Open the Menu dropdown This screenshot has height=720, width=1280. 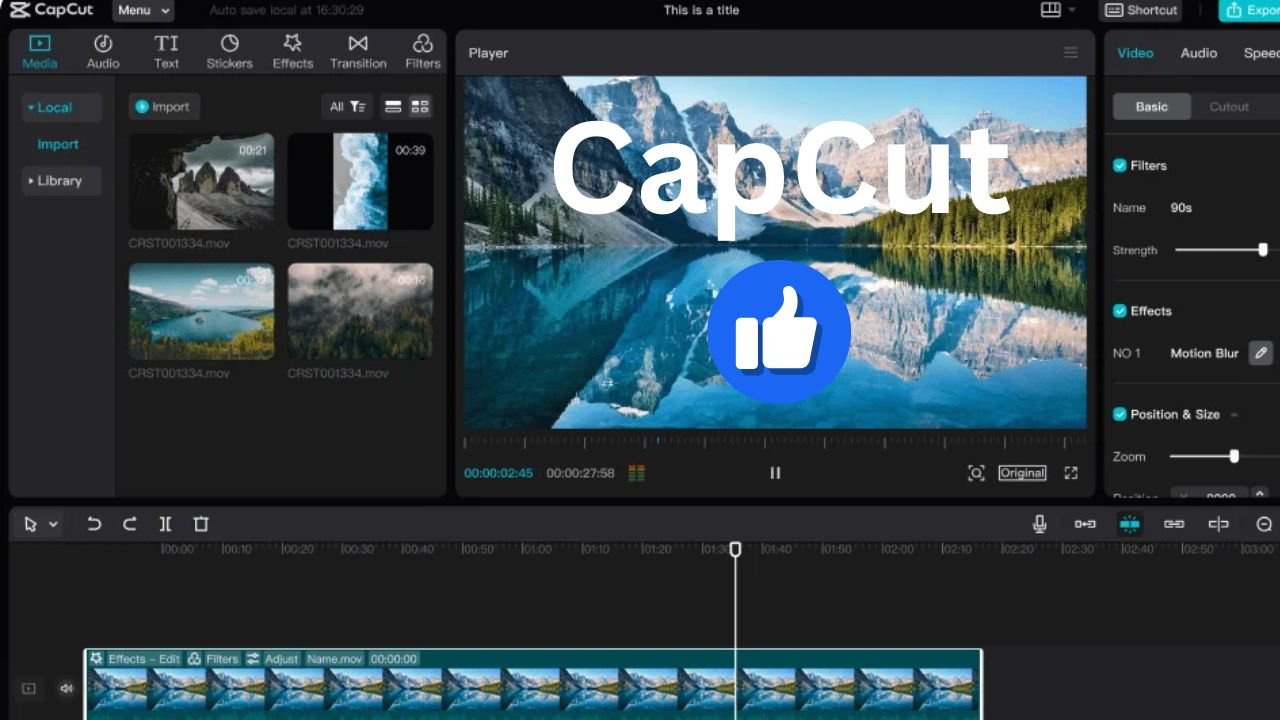point(143,10)
